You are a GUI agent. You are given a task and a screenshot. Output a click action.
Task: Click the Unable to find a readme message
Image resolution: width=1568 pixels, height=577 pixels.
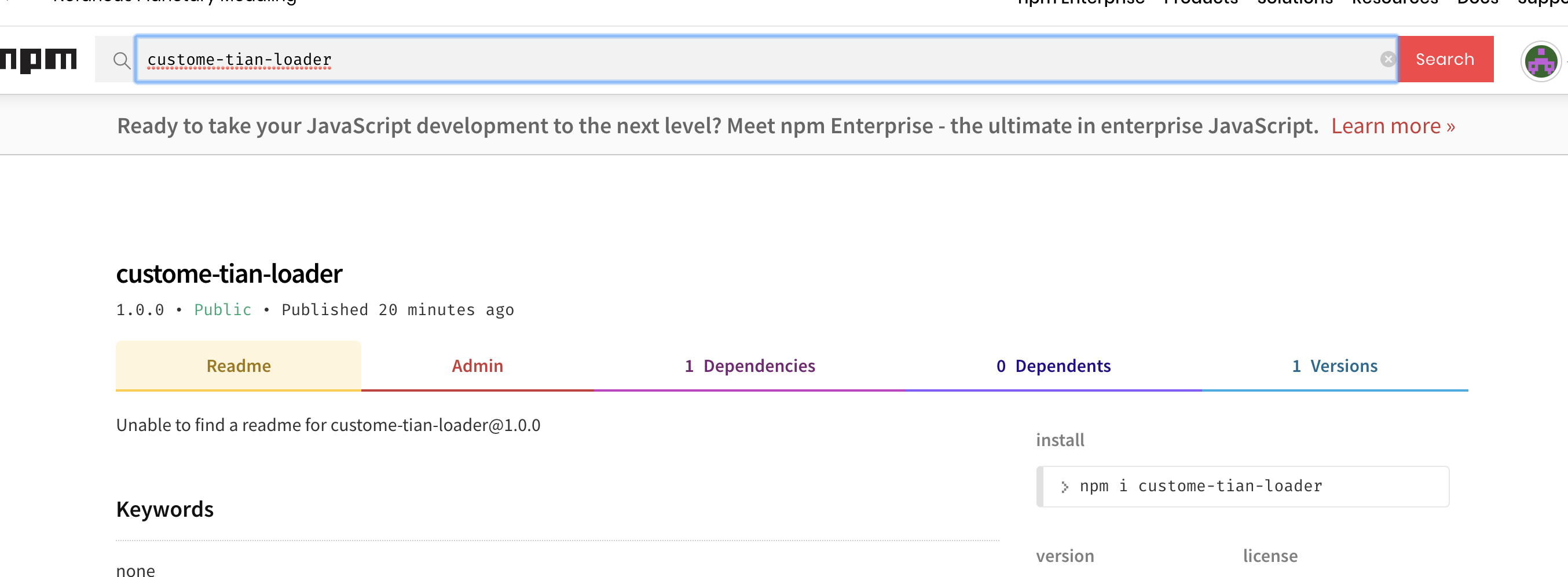coord(328,425)
